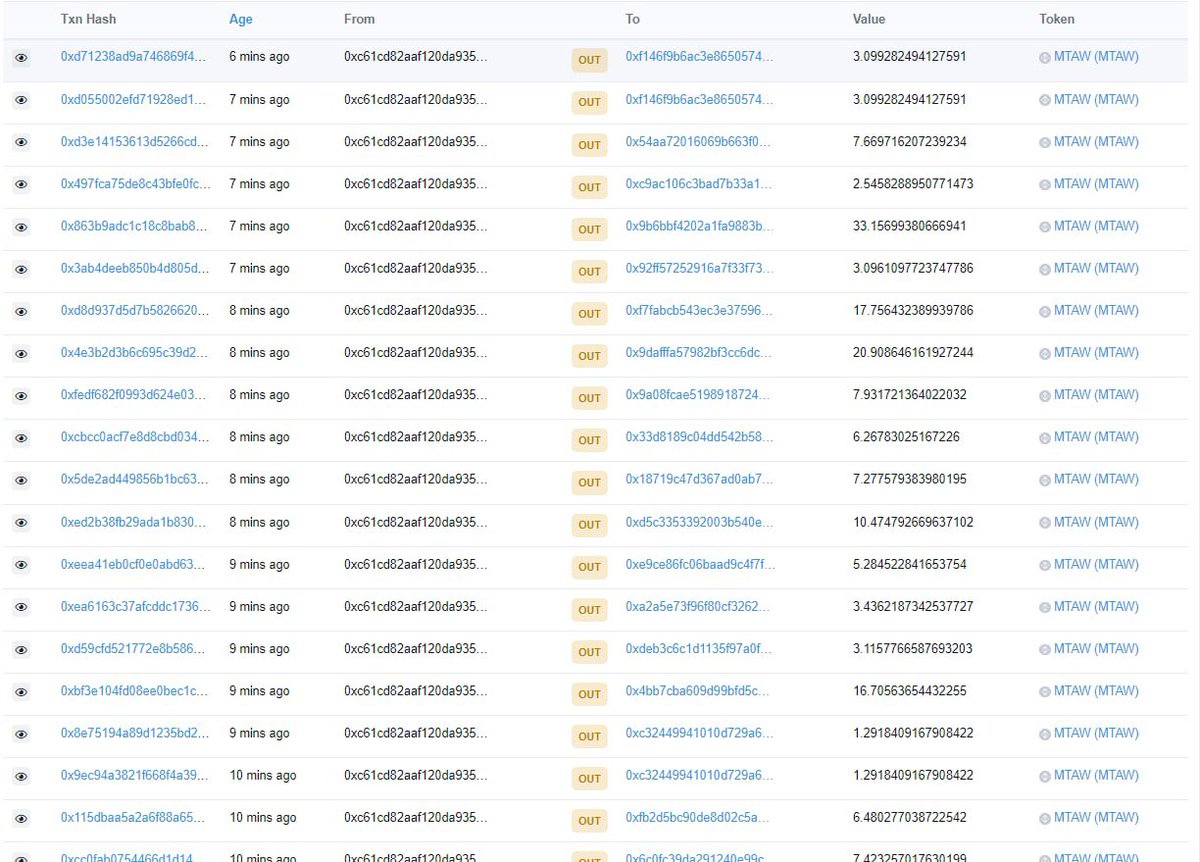Click From address in 0xd71238ad9a746869f4 row
1200x862 pixels.
(x=416, y=57)
